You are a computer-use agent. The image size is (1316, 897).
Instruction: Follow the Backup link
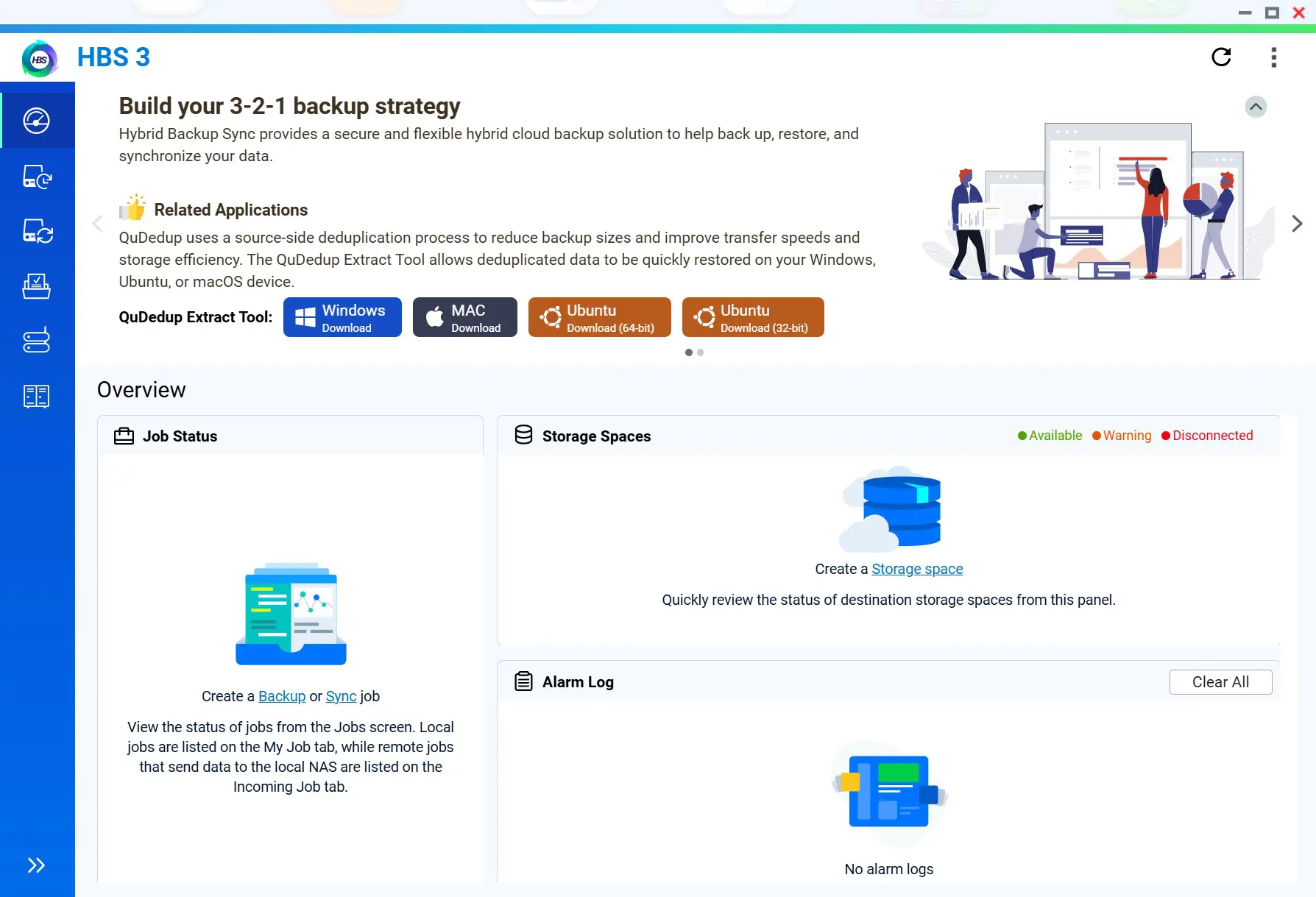(282, 696)
